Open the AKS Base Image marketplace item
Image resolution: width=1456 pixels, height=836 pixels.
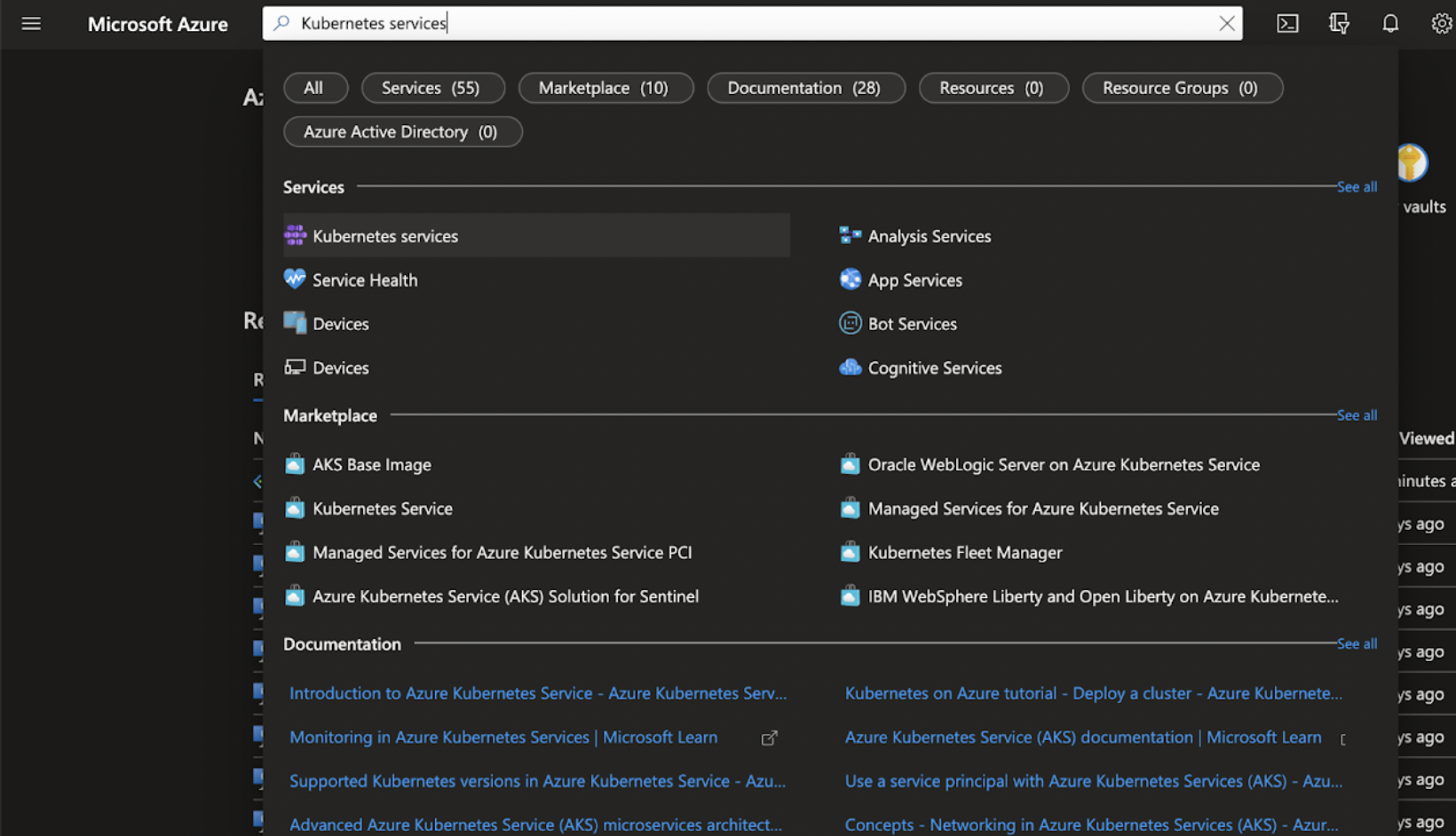point(371,464)
